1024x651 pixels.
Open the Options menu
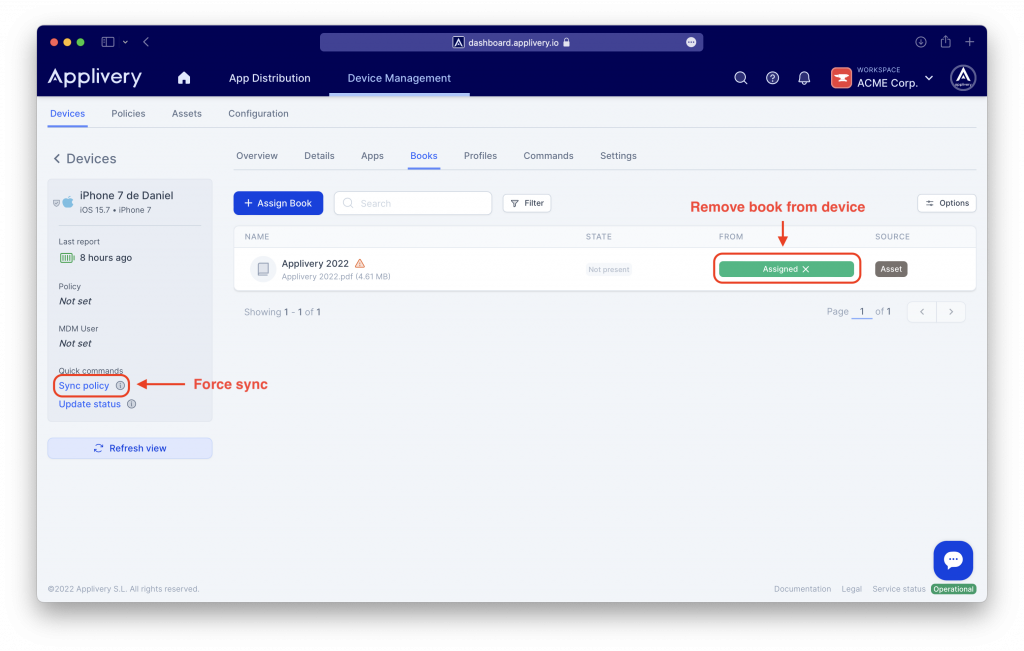947,203
